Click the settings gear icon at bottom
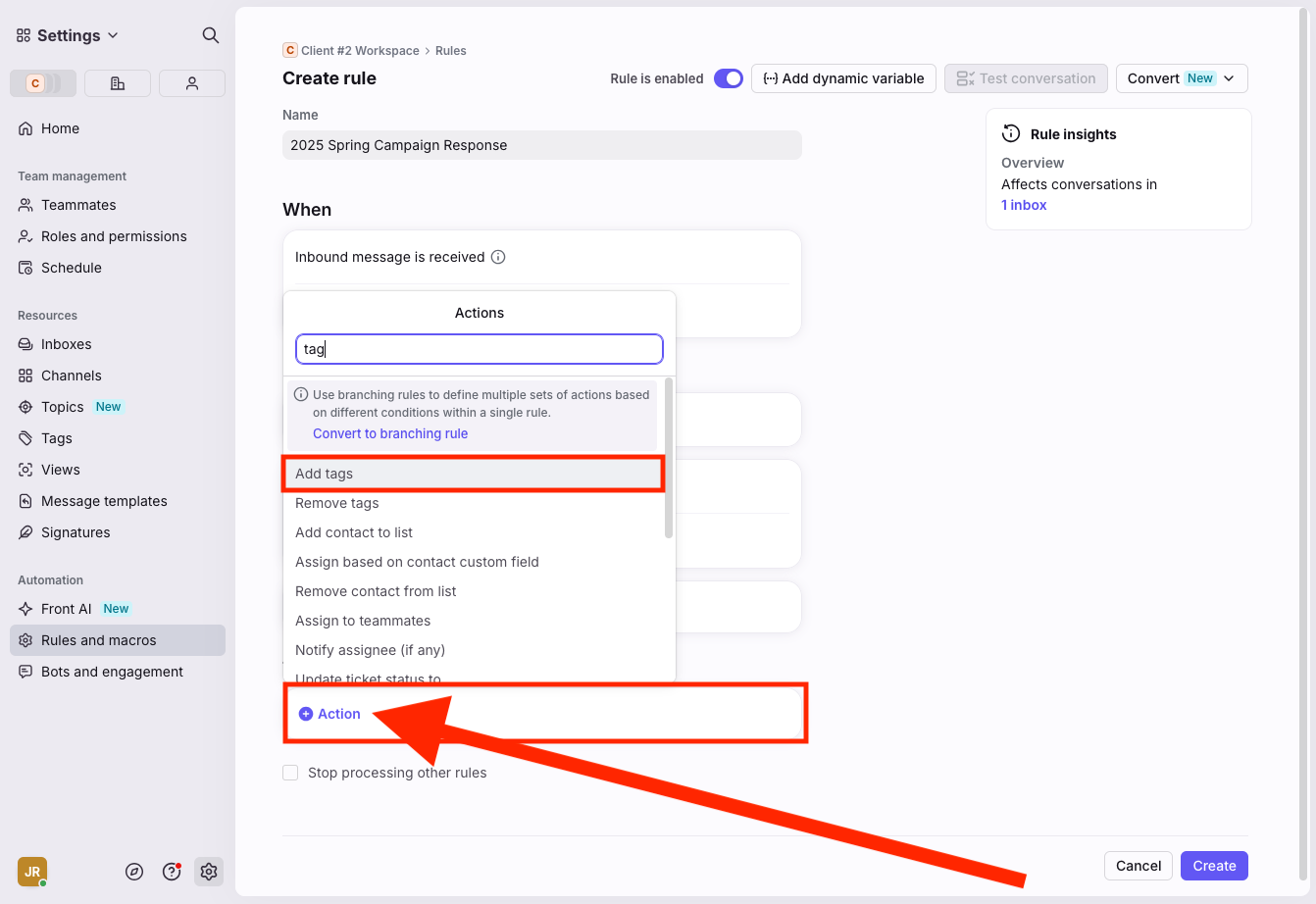The height and width of the screenshot is (904, 1316). [x=208, y=872]
